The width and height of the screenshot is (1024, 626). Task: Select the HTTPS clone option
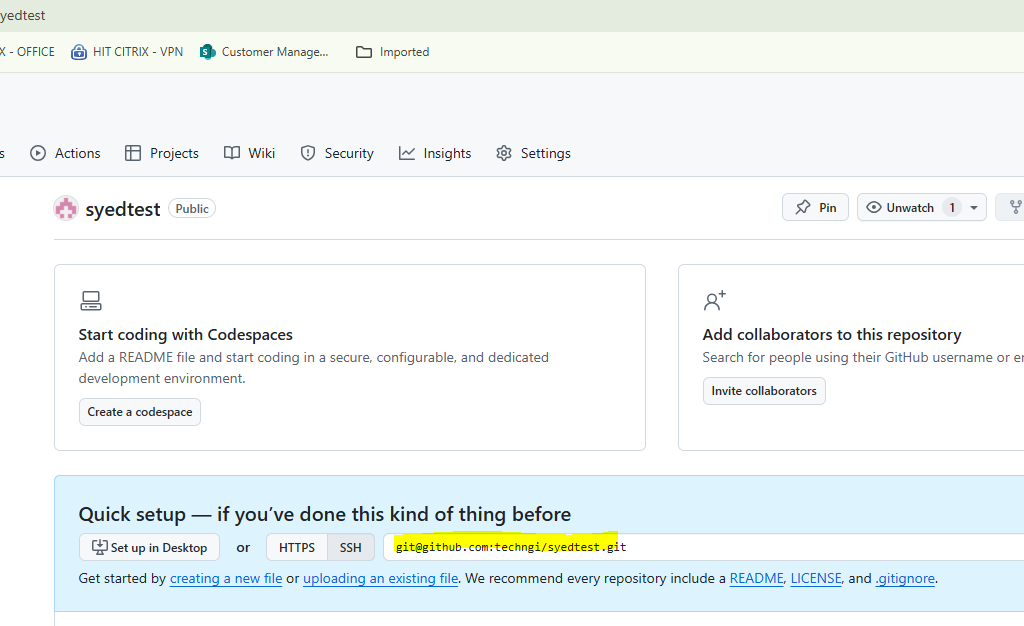296,548
